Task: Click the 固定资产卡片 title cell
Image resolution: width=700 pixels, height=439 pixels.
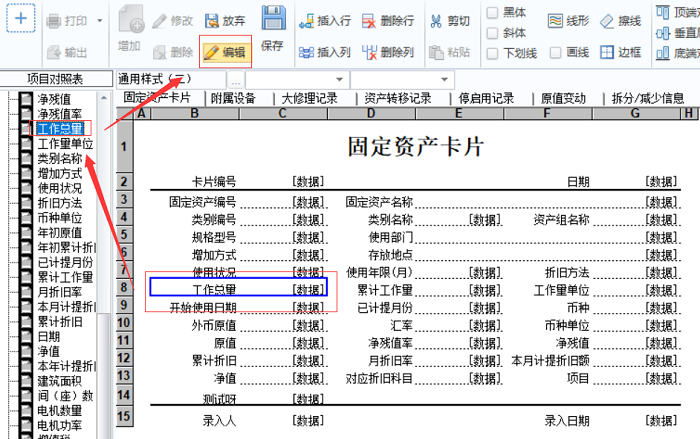Action: click(x=415, y=146)
